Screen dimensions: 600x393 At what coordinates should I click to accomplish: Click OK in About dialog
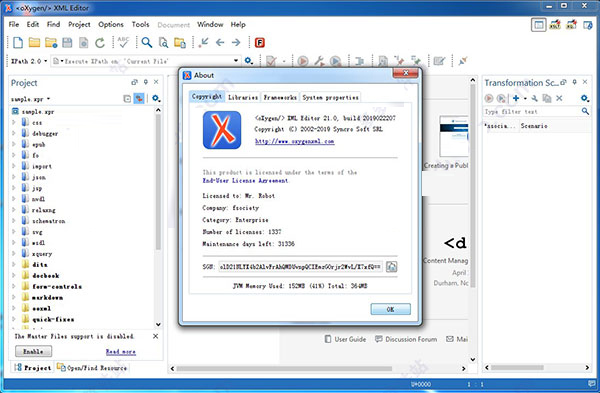pyautogui.click(x=390, y=309)
